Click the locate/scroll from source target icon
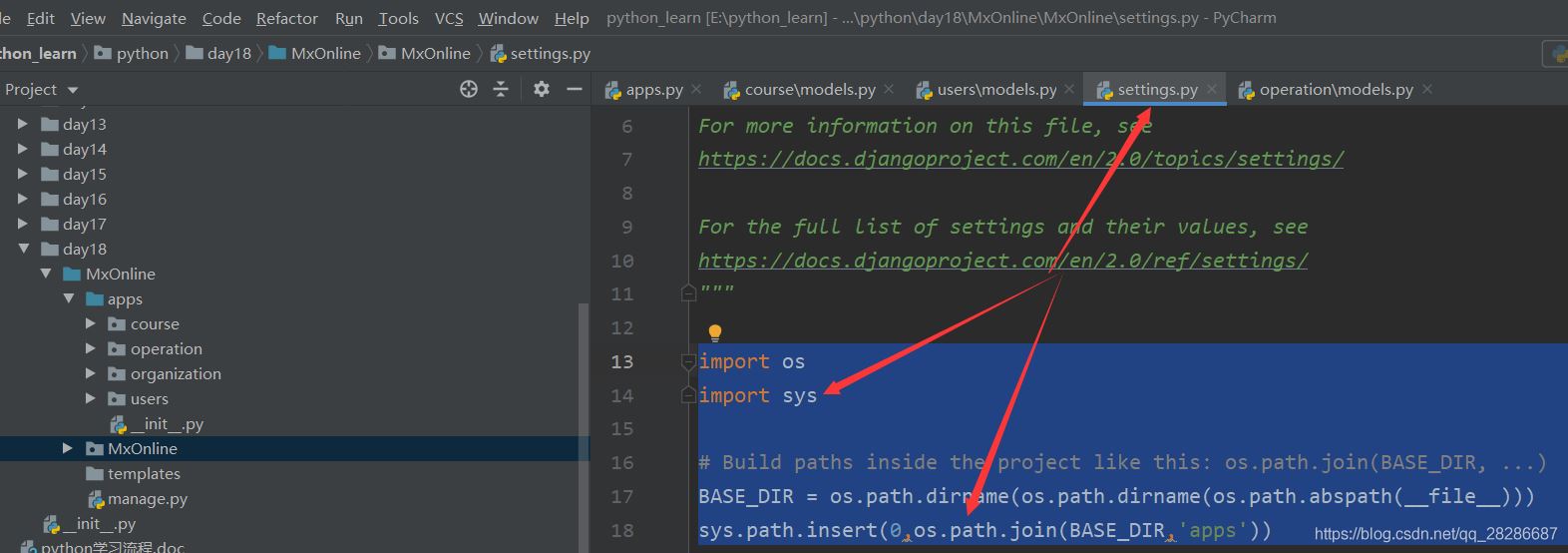Viewport: 1568px width, 553px height. click(469, 90)
